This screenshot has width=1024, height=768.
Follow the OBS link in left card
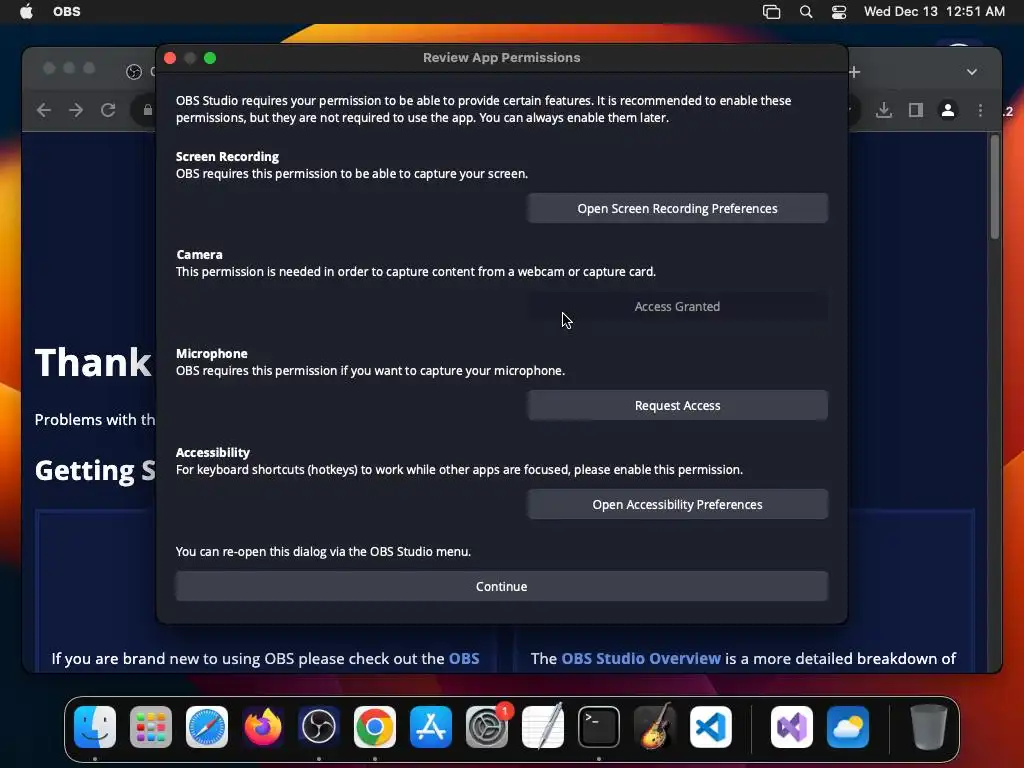[x=464, y=658]
